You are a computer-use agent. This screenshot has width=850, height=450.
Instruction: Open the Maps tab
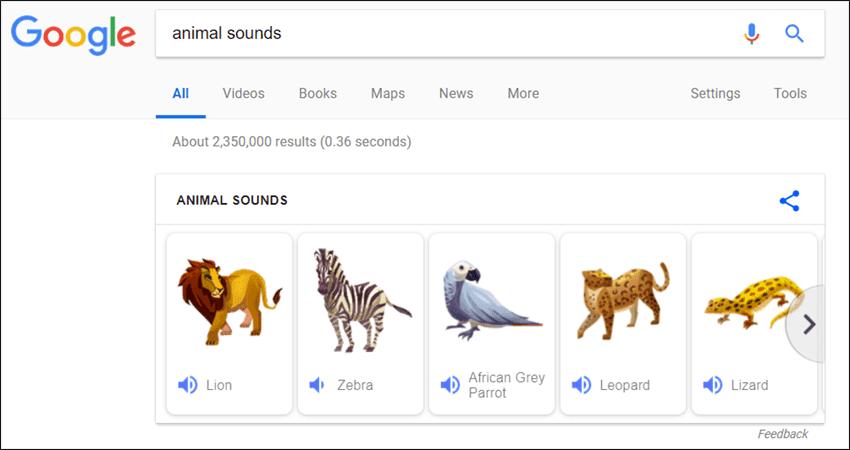click(x=388, y=94)
